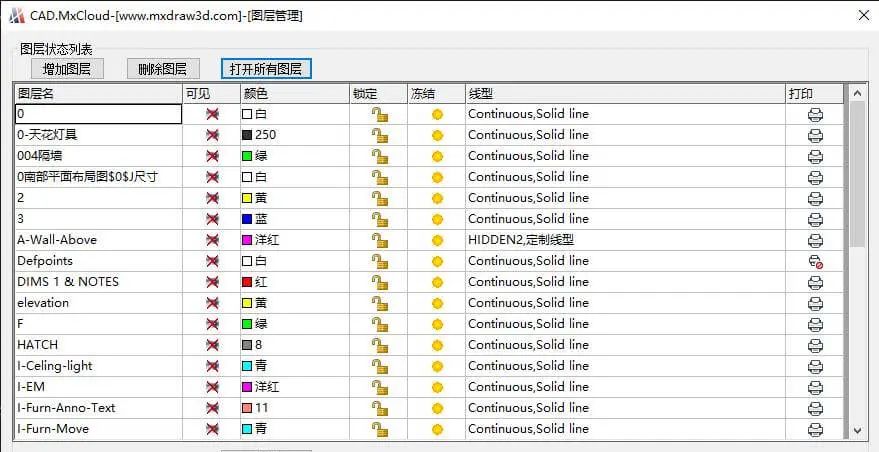Select the layer name I-Furn-Move

[x=53, y=429]
